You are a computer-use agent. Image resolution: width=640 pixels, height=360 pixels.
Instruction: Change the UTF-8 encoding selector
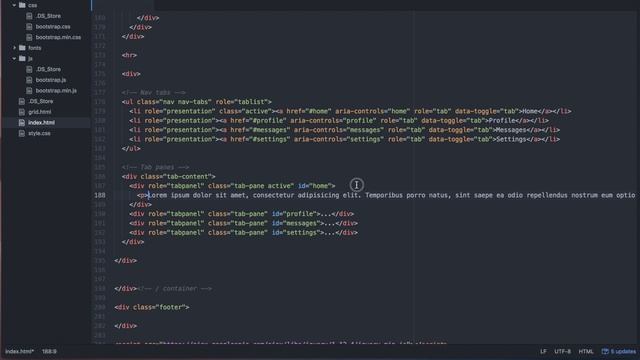click(x=562, y=351)
